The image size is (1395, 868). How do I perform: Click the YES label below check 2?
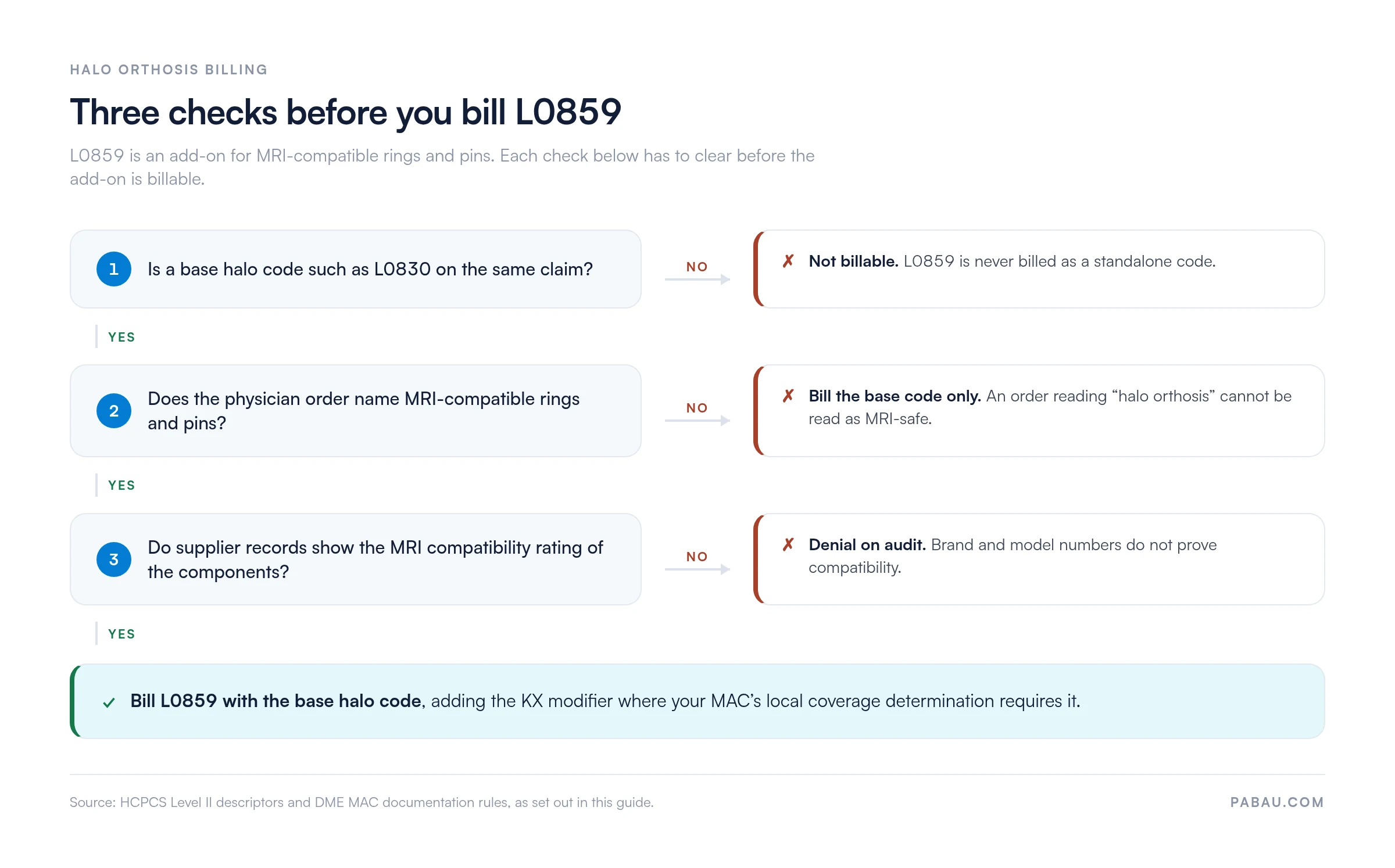coord(121,485)
